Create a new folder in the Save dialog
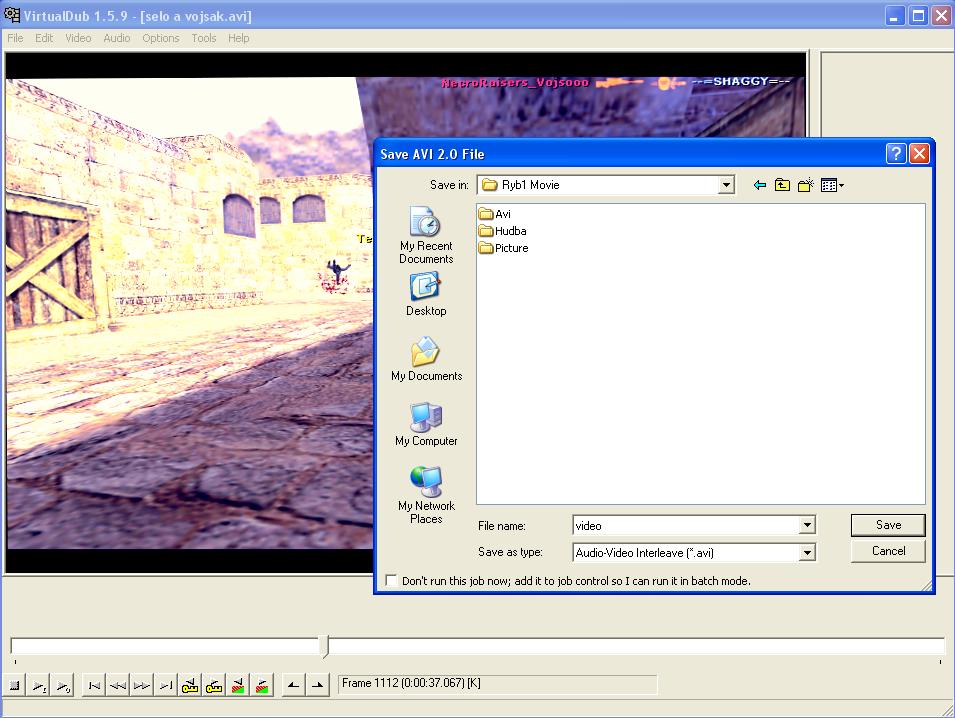 (805, 185)
